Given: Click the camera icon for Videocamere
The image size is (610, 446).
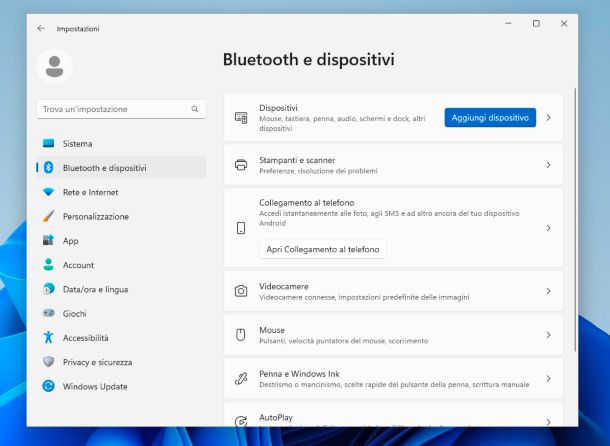Looking at the screenshot, I should 241,291.
